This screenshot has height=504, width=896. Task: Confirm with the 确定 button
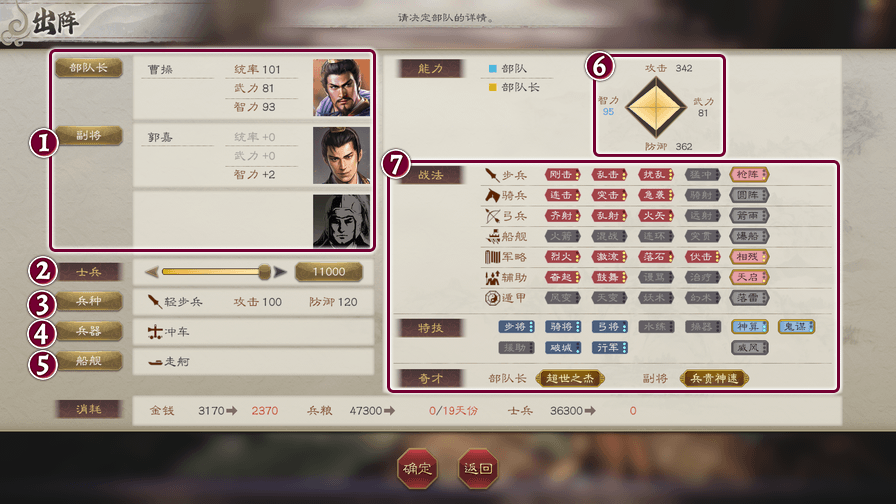tap(417, 469)
